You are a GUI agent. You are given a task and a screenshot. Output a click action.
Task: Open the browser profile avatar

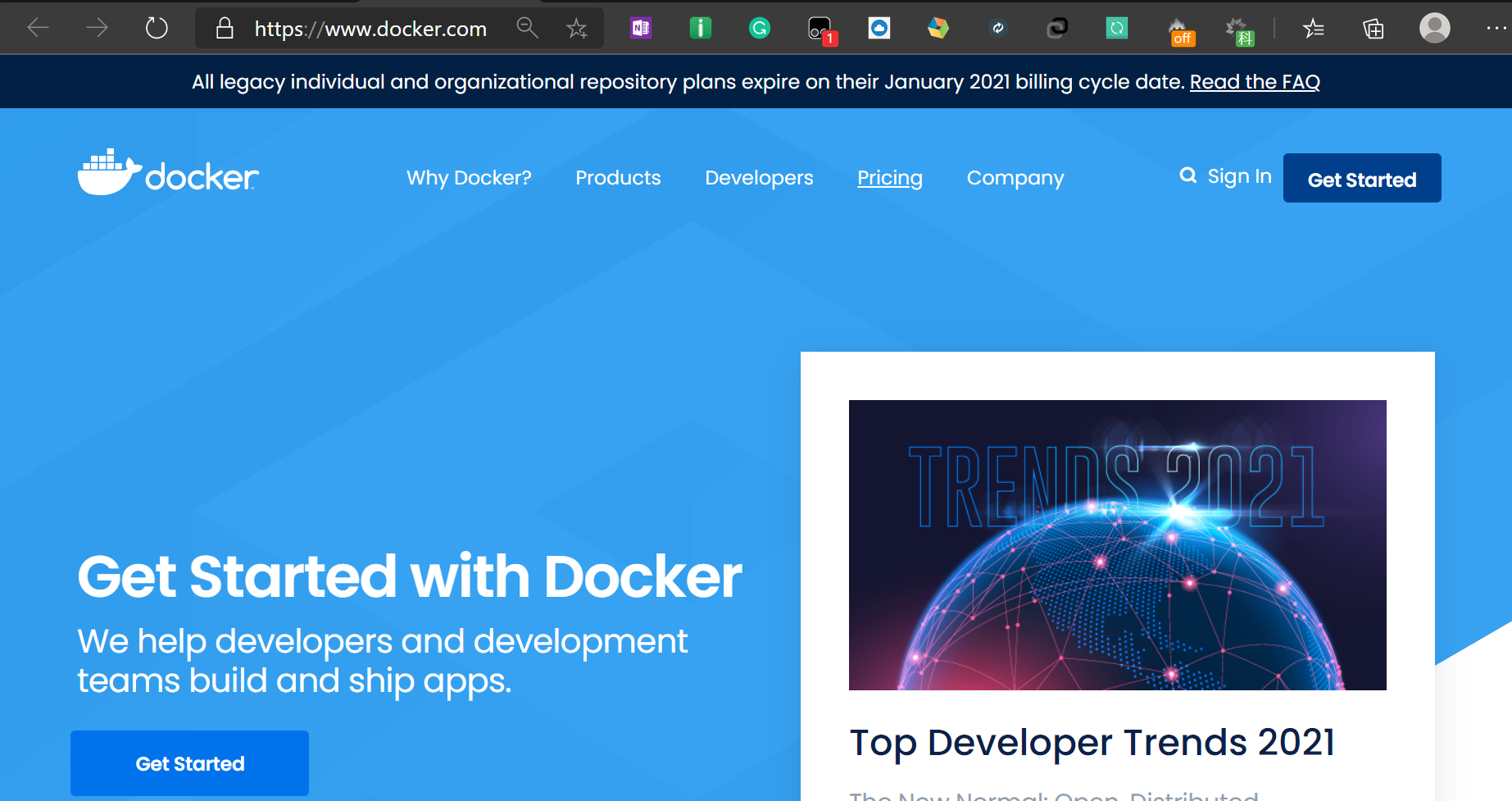tap(1434, 28)
